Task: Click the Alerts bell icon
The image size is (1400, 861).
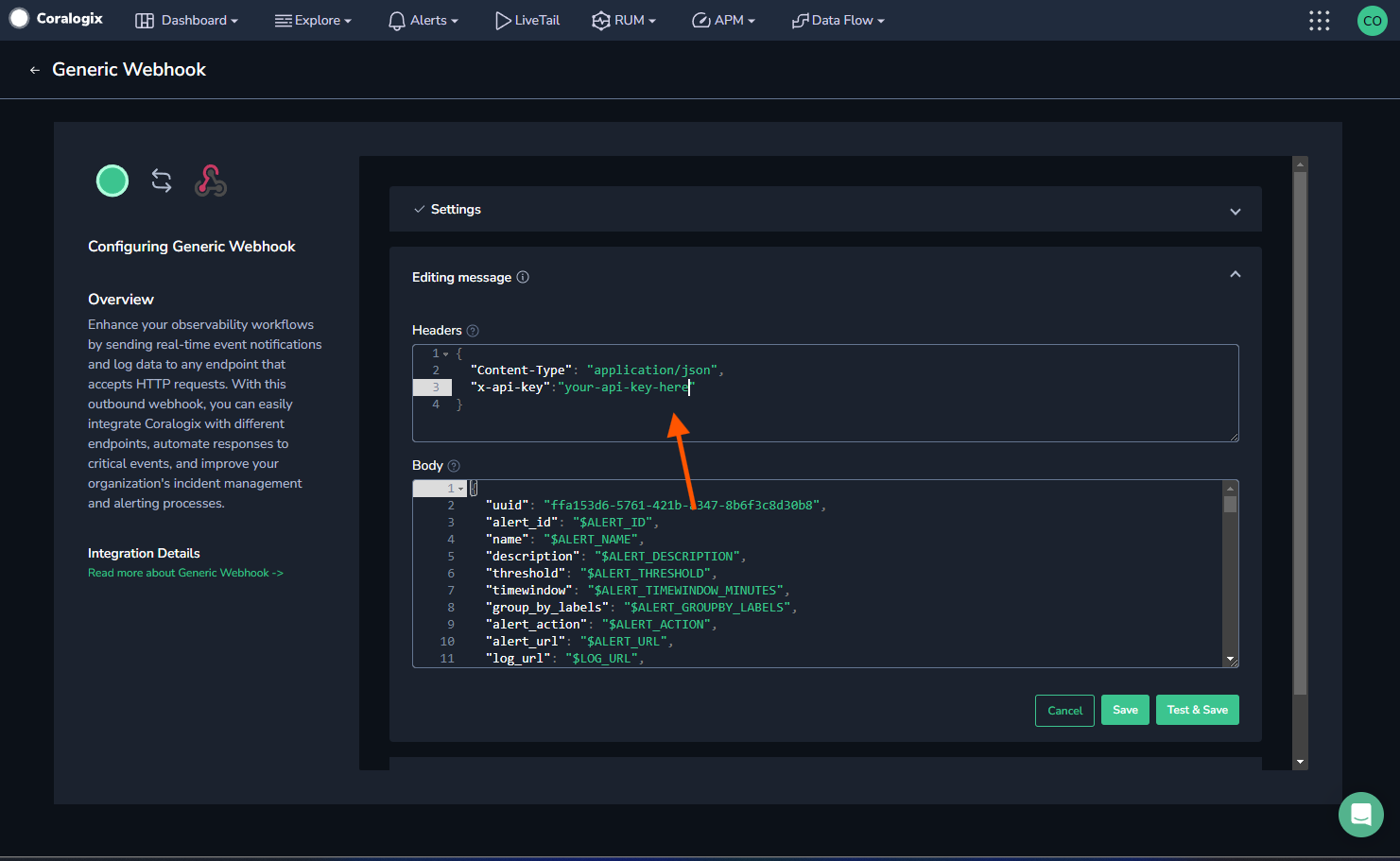Action: pos(397,21)
